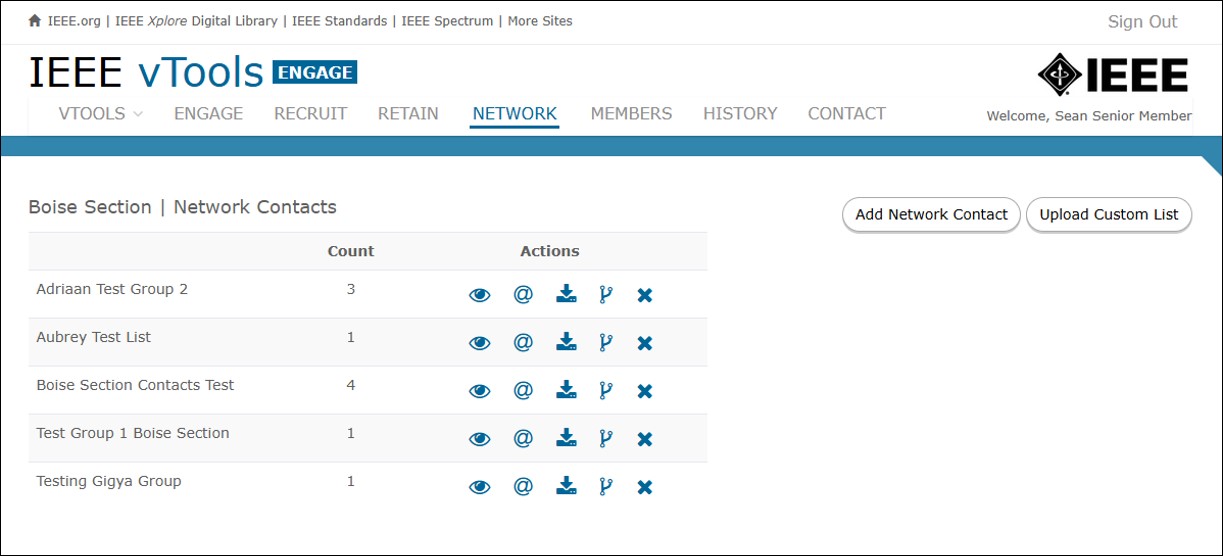Open the More Sites menu
This screenshot has width=1223, height=556.
[x=540, y=21]
